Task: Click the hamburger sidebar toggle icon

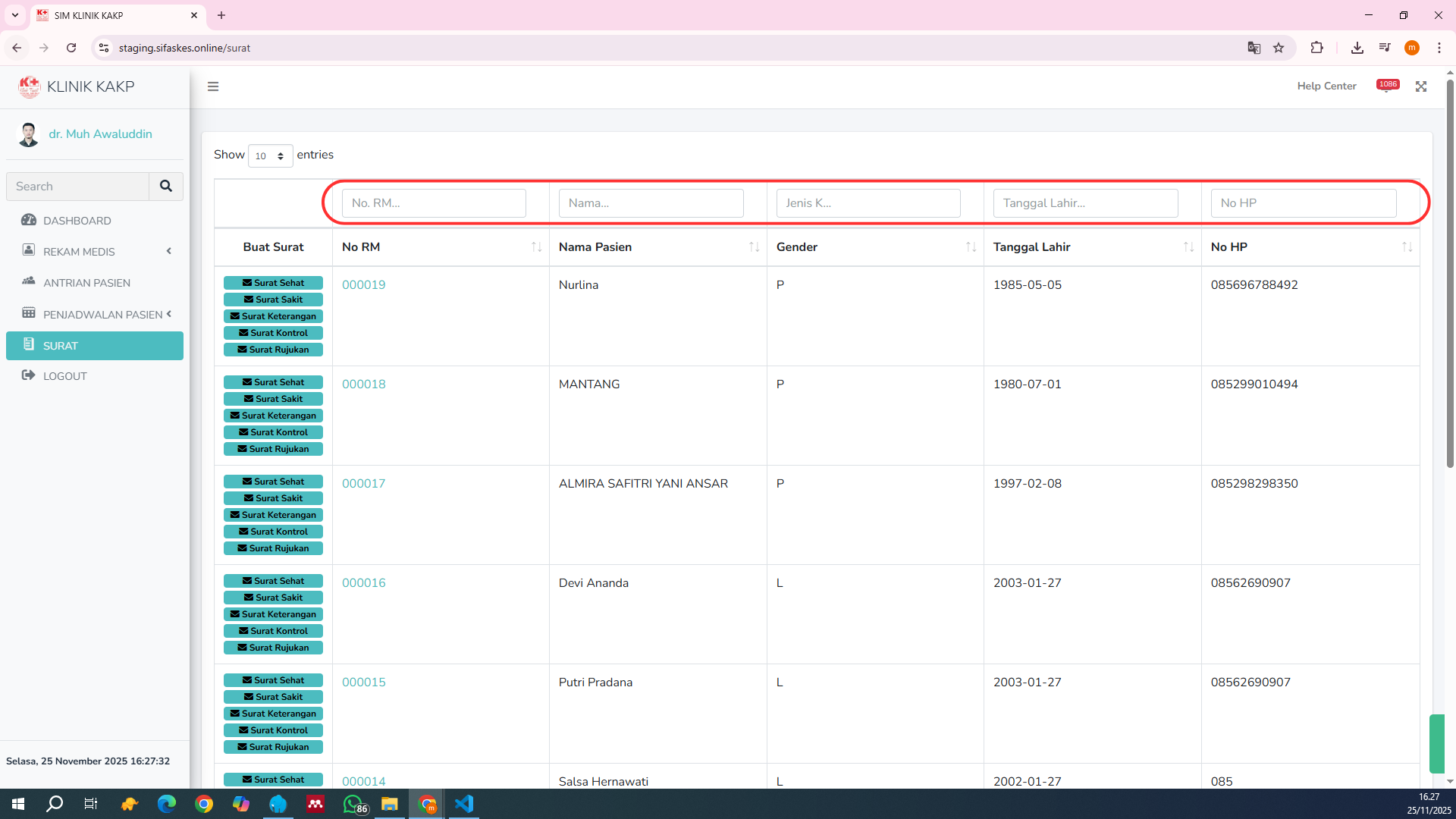Action: point(213,86)
